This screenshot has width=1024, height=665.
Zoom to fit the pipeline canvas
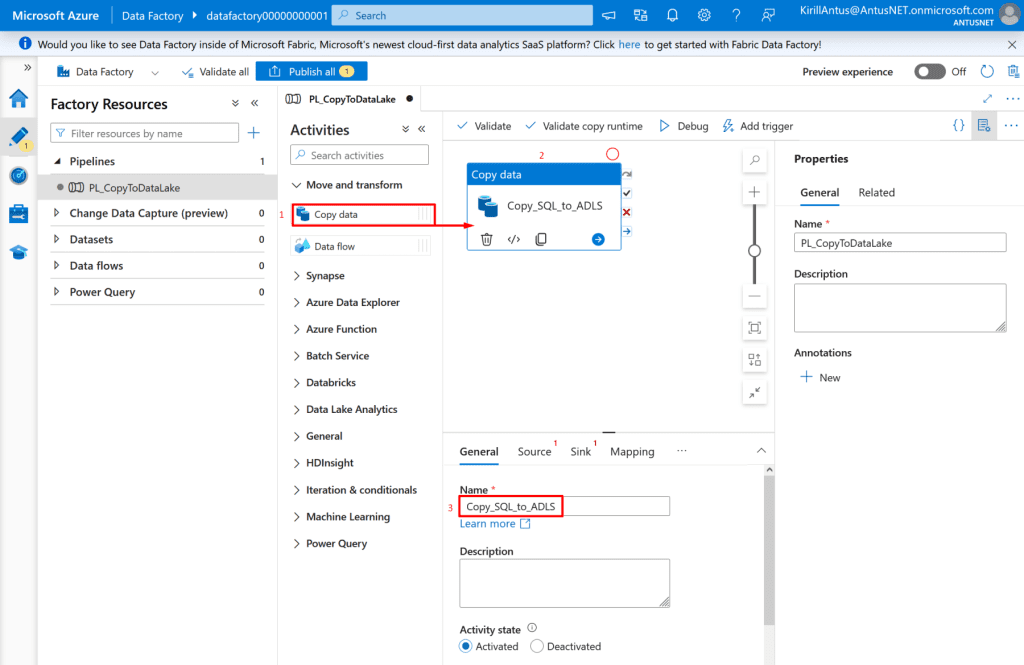pyautogui.click(x=754, y=327)
